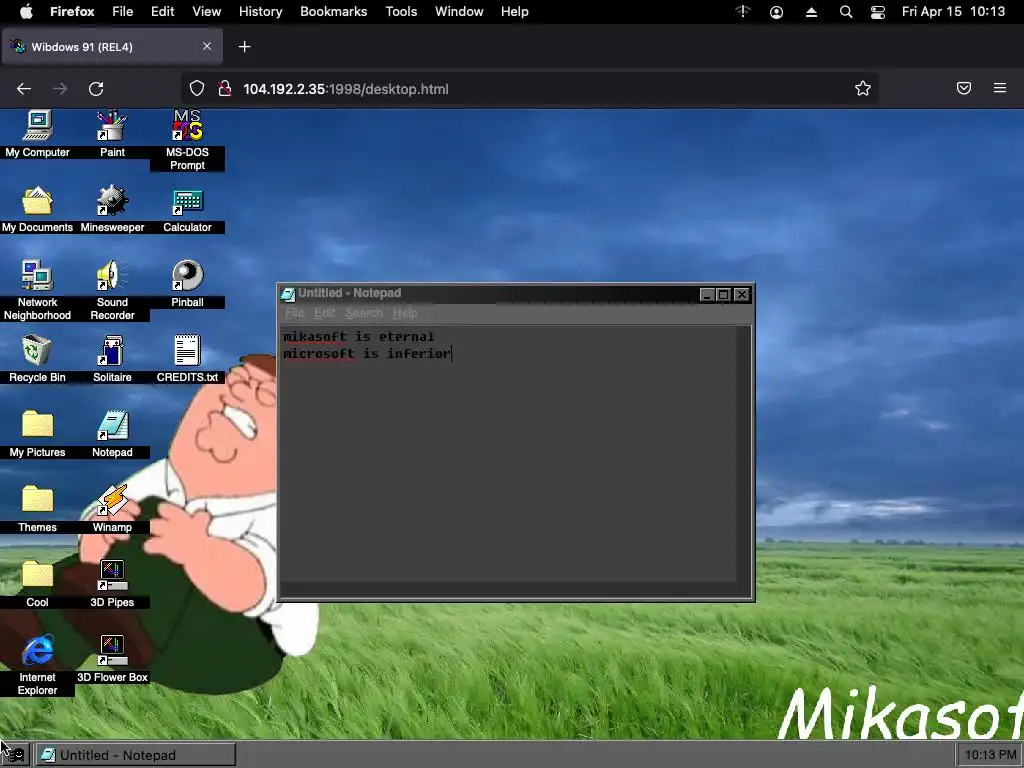Reload the page in Firefox
Viewport: 1024px width, 768px height.
click(96, 89)
